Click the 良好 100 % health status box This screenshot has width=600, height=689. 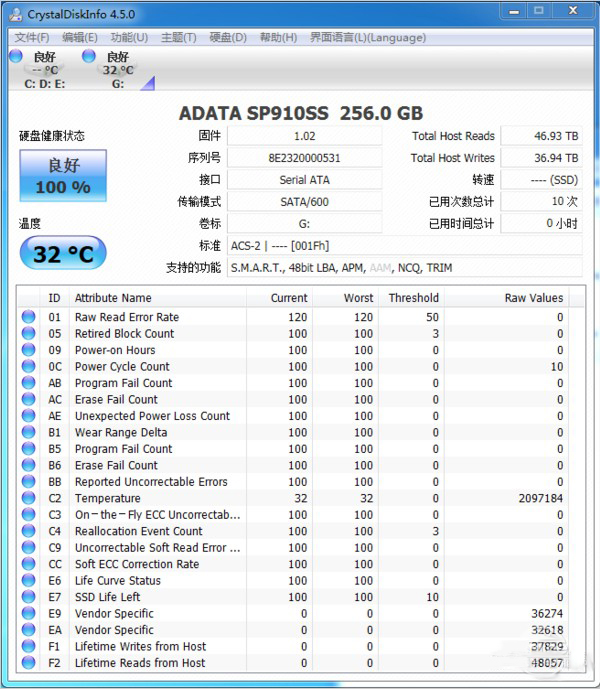pos(63,176)
